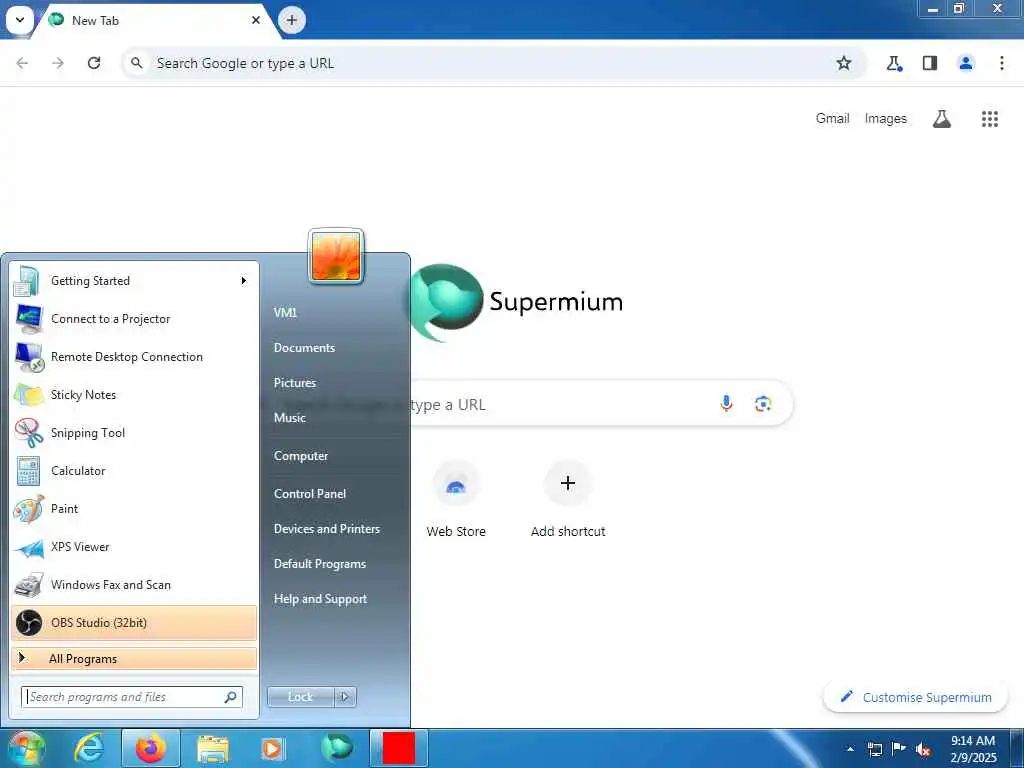
Task: Click the muted volume tray icon
Action: pyautogui.click(x=923, y=750)
